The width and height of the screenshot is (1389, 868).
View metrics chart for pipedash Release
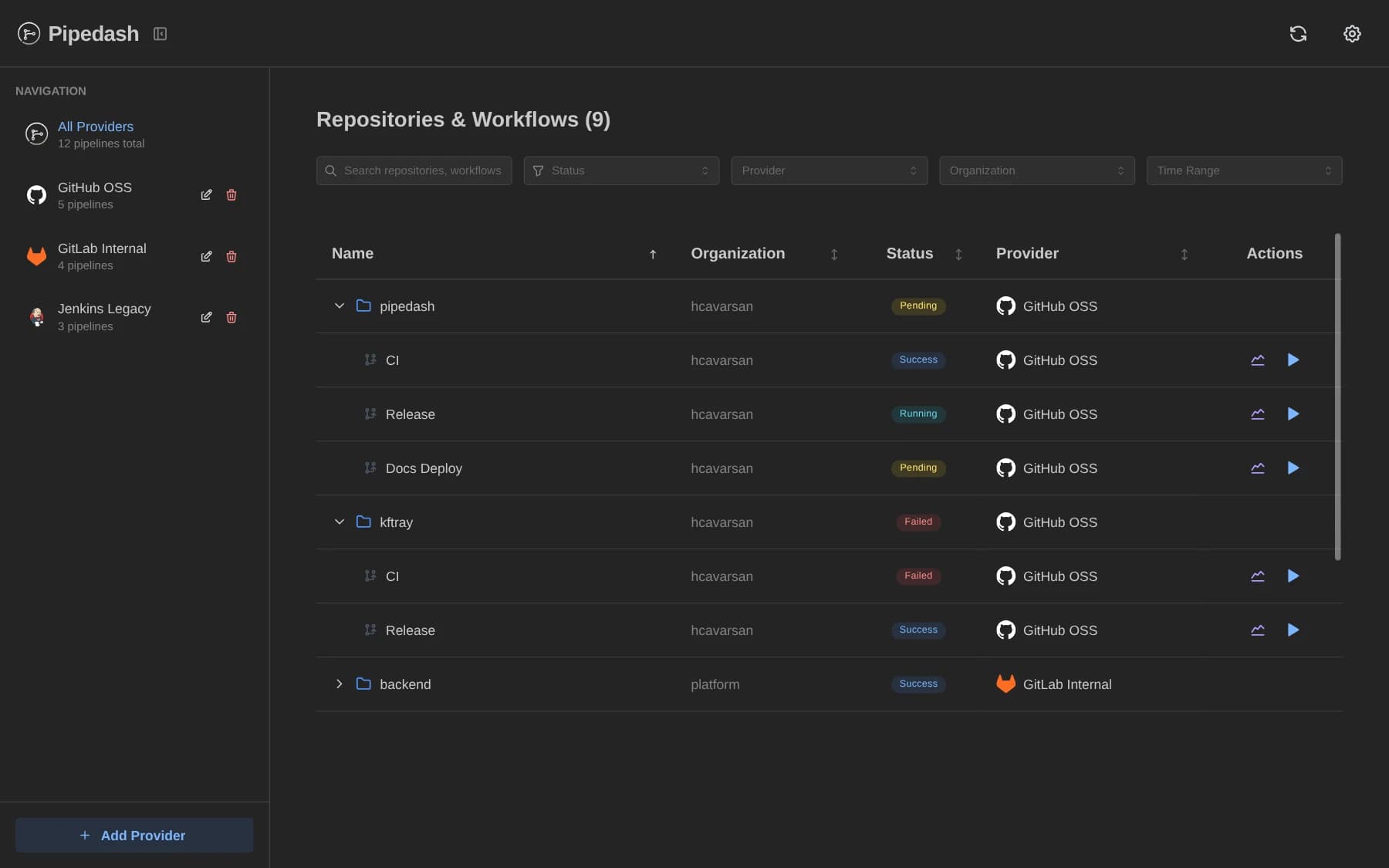coord(1258,414)
